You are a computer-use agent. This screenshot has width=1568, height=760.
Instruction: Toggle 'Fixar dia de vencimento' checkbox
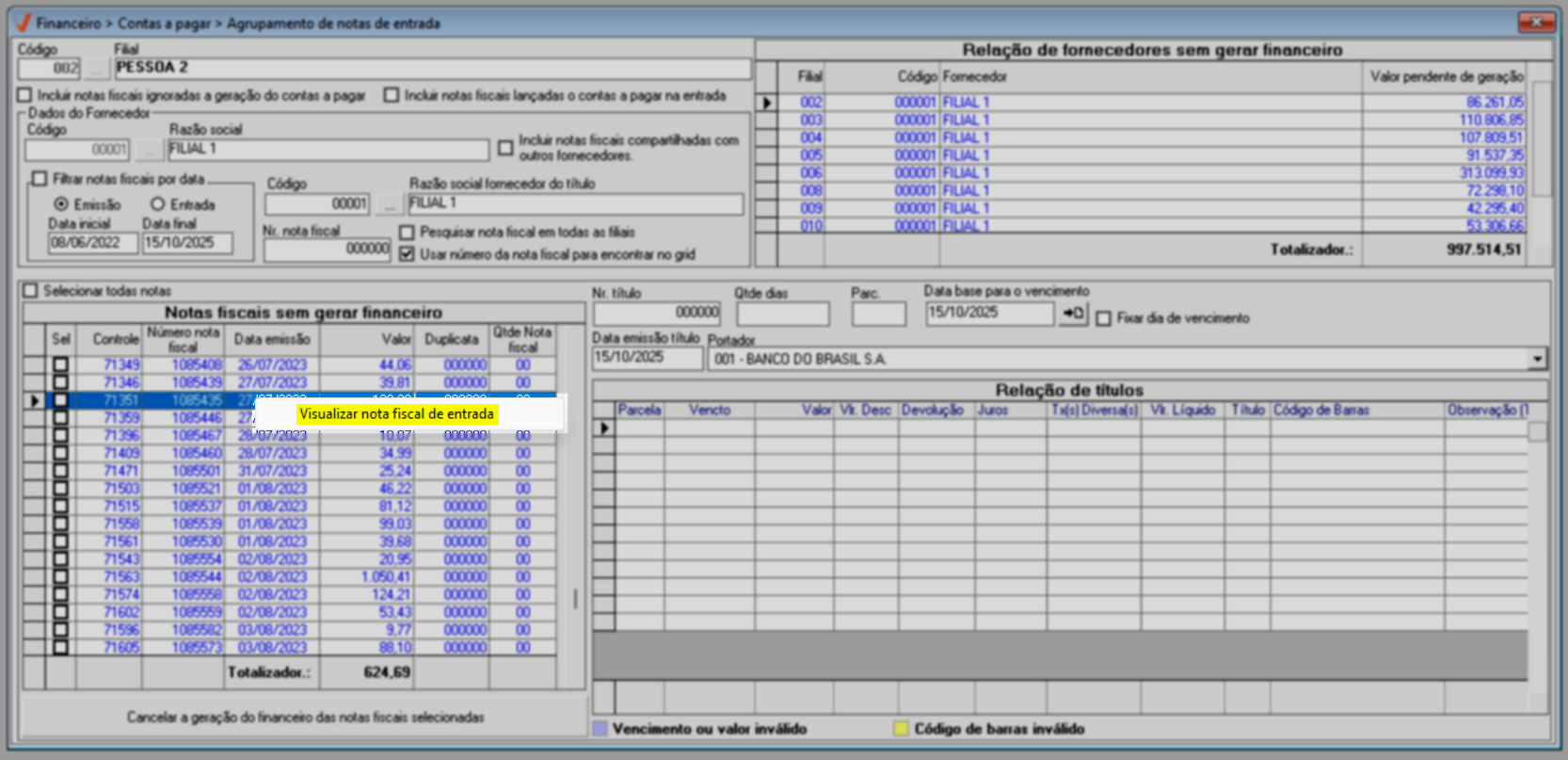(1104, 318)
